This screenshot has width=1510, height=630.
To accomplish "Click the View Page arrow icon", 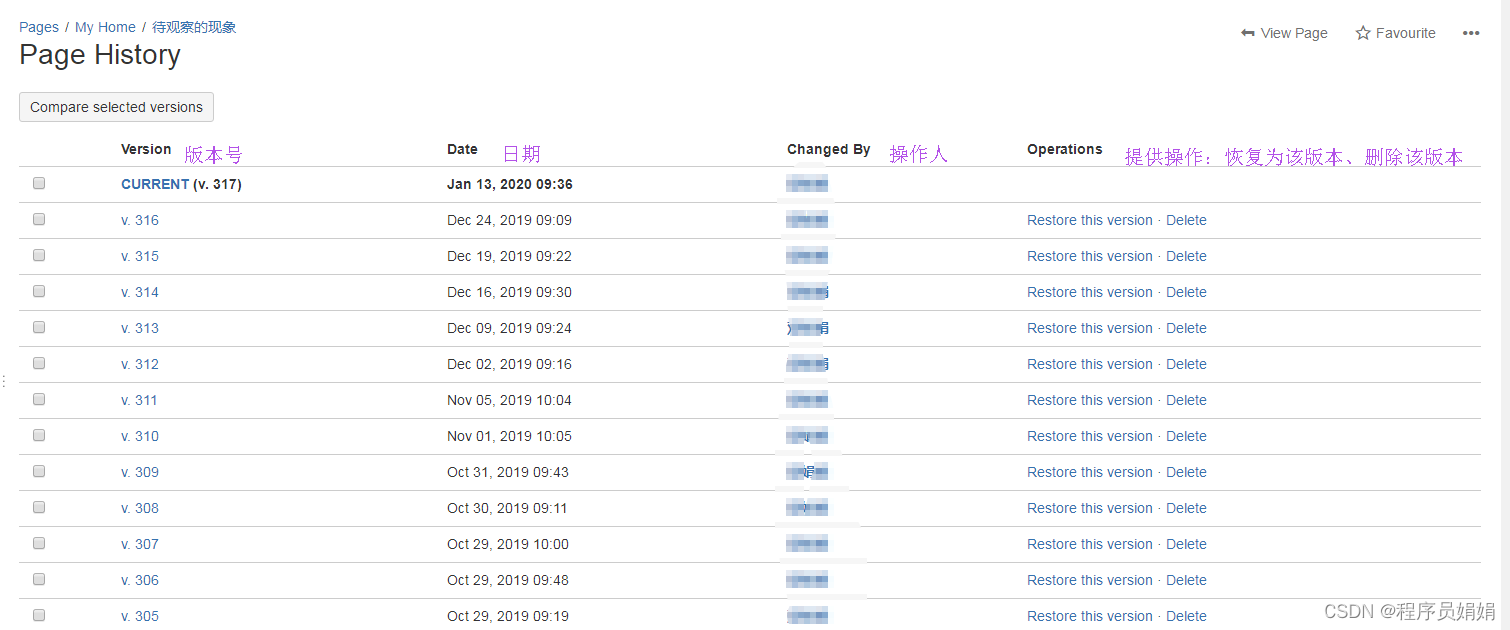I will [x=1247, y=33].
